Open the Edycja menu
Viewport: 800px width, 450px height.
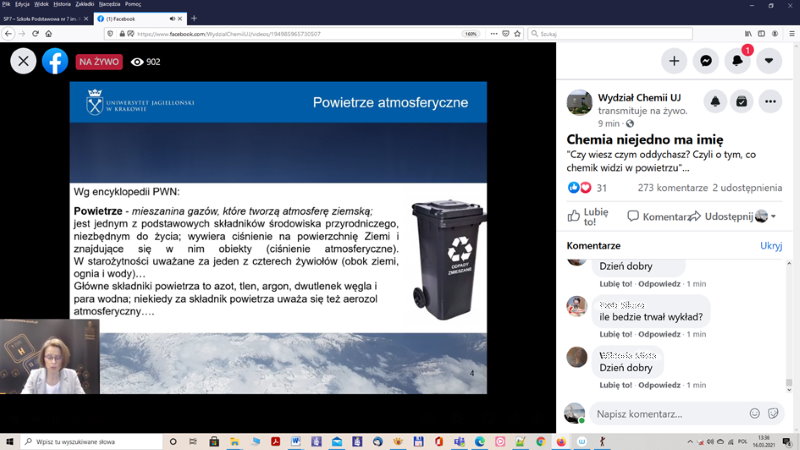22,4
